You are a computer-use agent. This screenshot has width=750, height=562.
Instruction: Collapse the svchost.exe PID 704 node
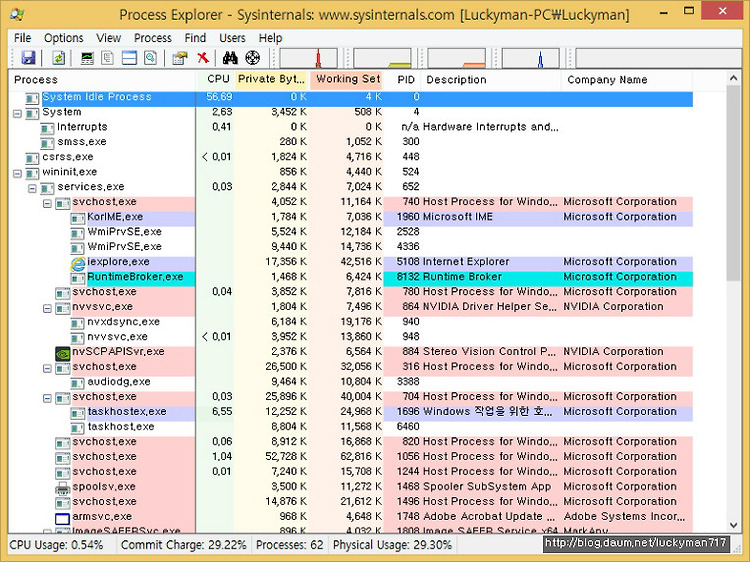[47, 398]
